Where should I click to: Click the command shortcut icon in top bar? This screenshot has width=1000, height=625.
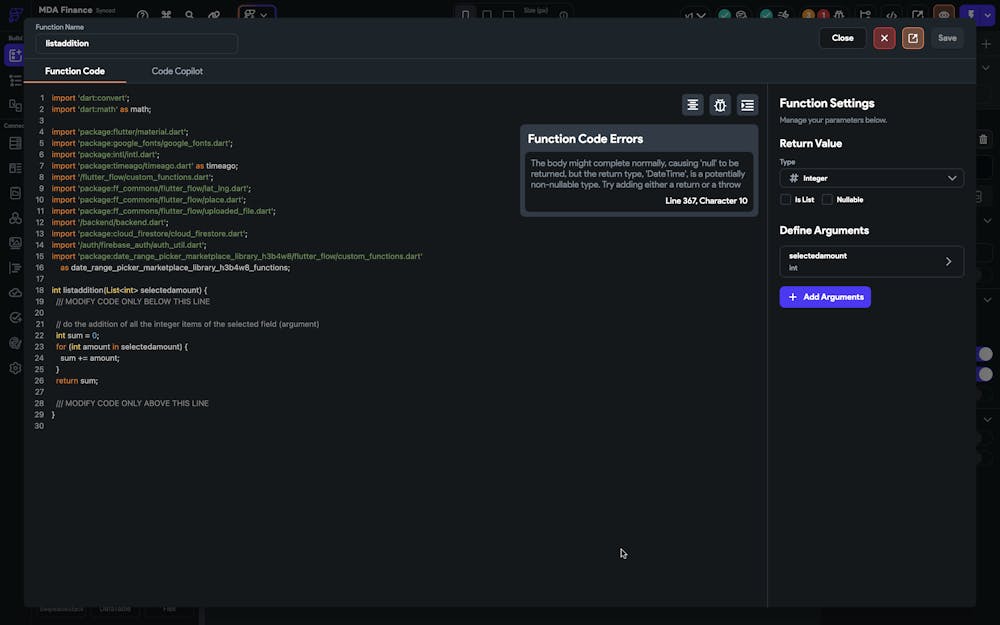[x=166, y=15]
